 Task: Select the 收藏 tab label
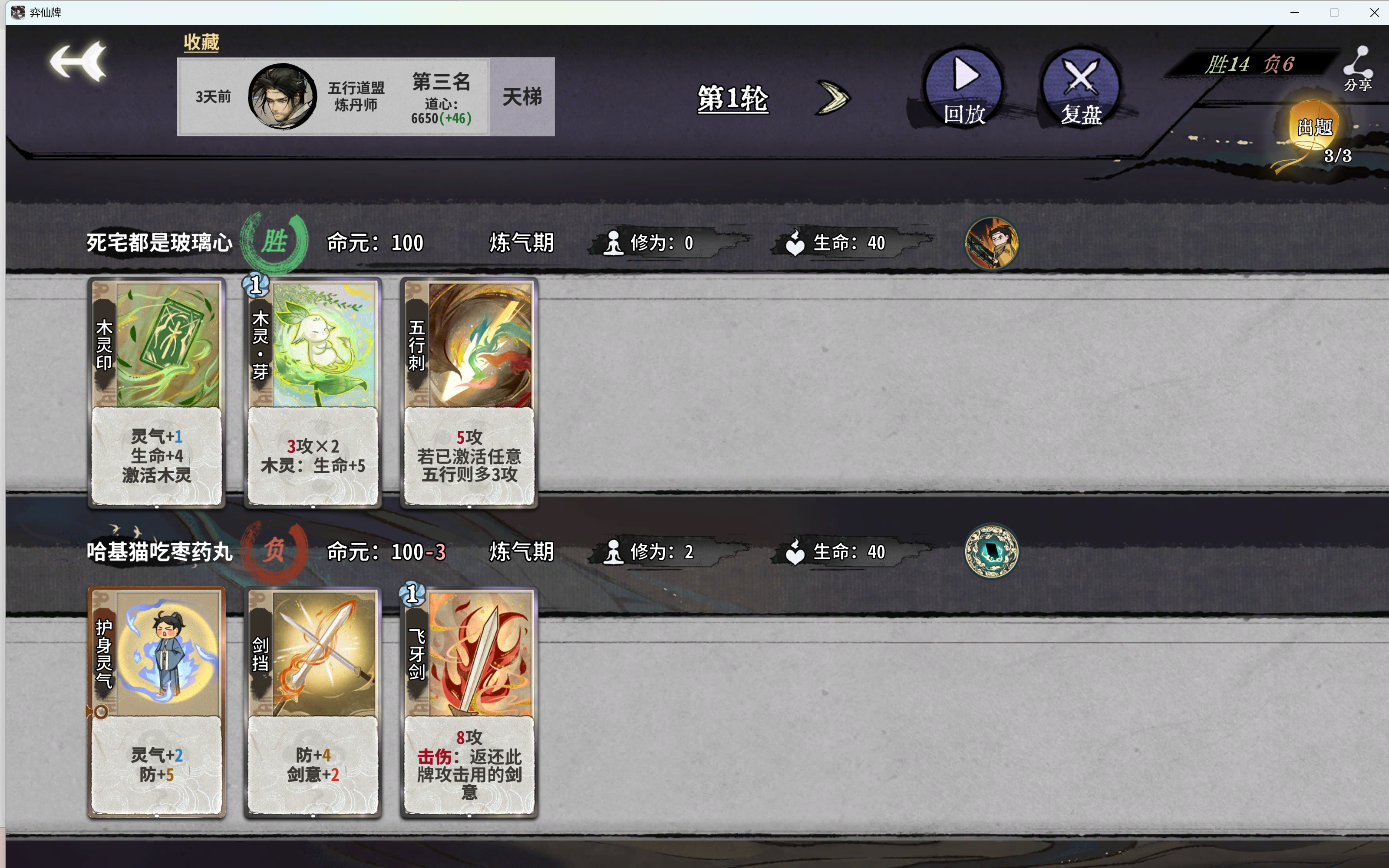tap(201, 42)
